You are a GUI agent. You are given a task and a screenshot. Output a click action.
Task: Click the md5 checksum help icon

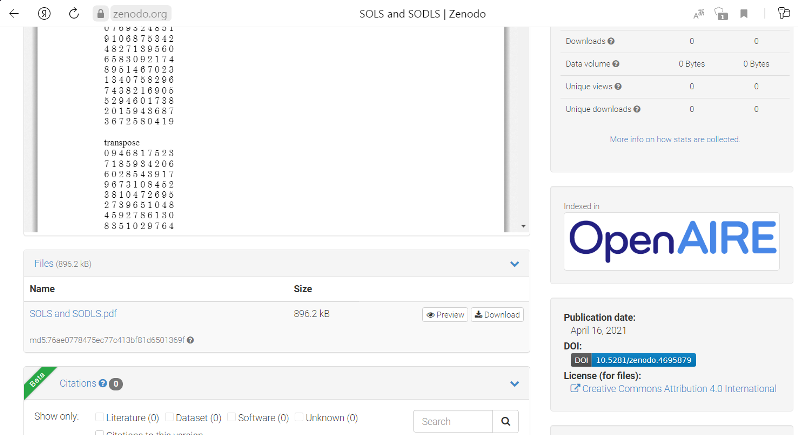click(x=190, y=340)
